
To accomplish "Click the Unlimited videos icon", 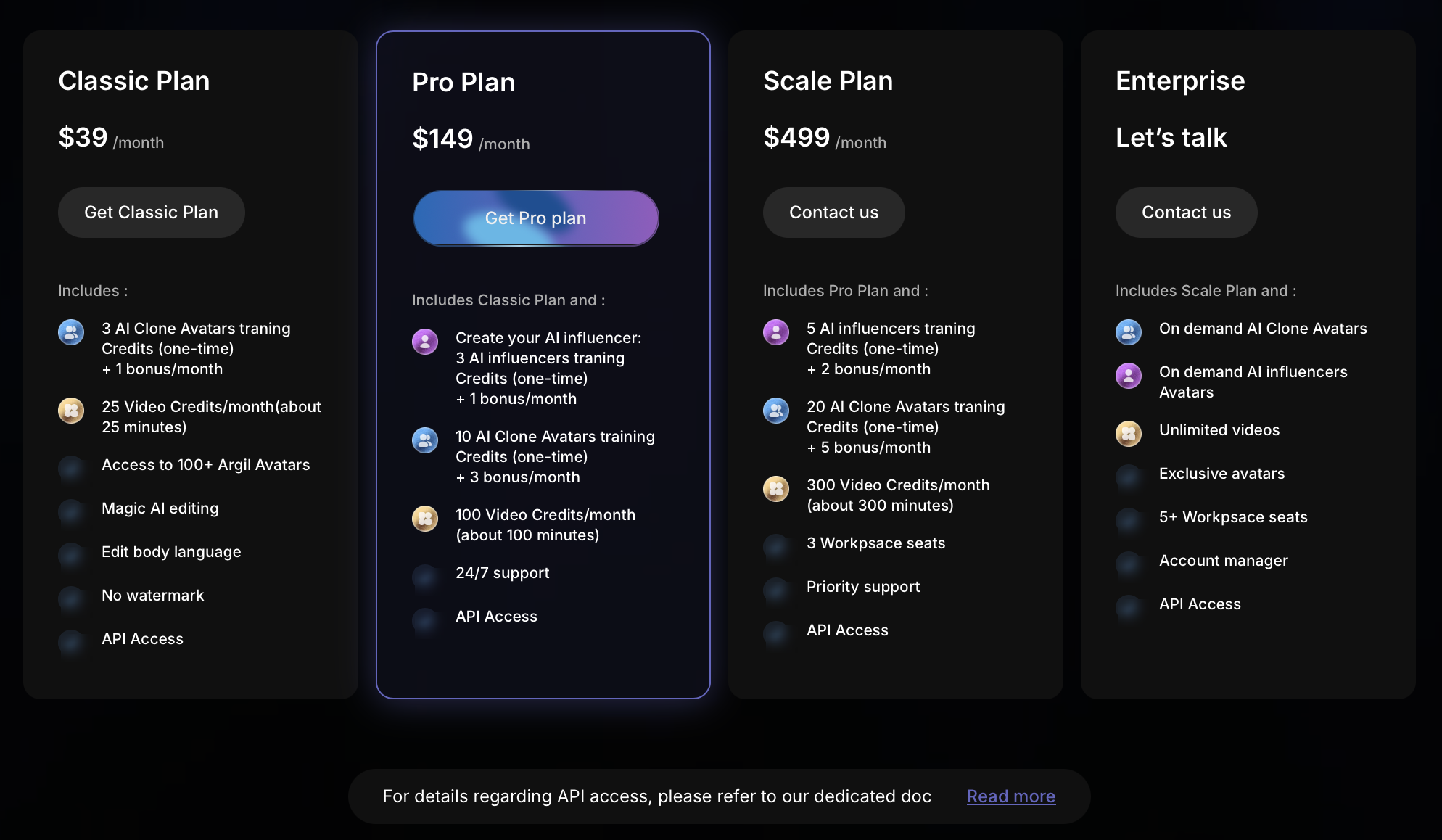I will (x=1129, y=434).
